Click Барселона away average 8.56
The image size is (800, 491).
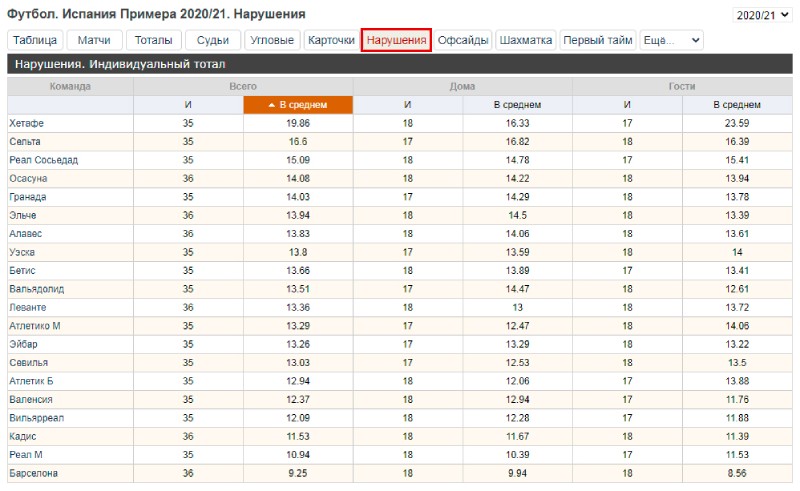click(737, 473)
